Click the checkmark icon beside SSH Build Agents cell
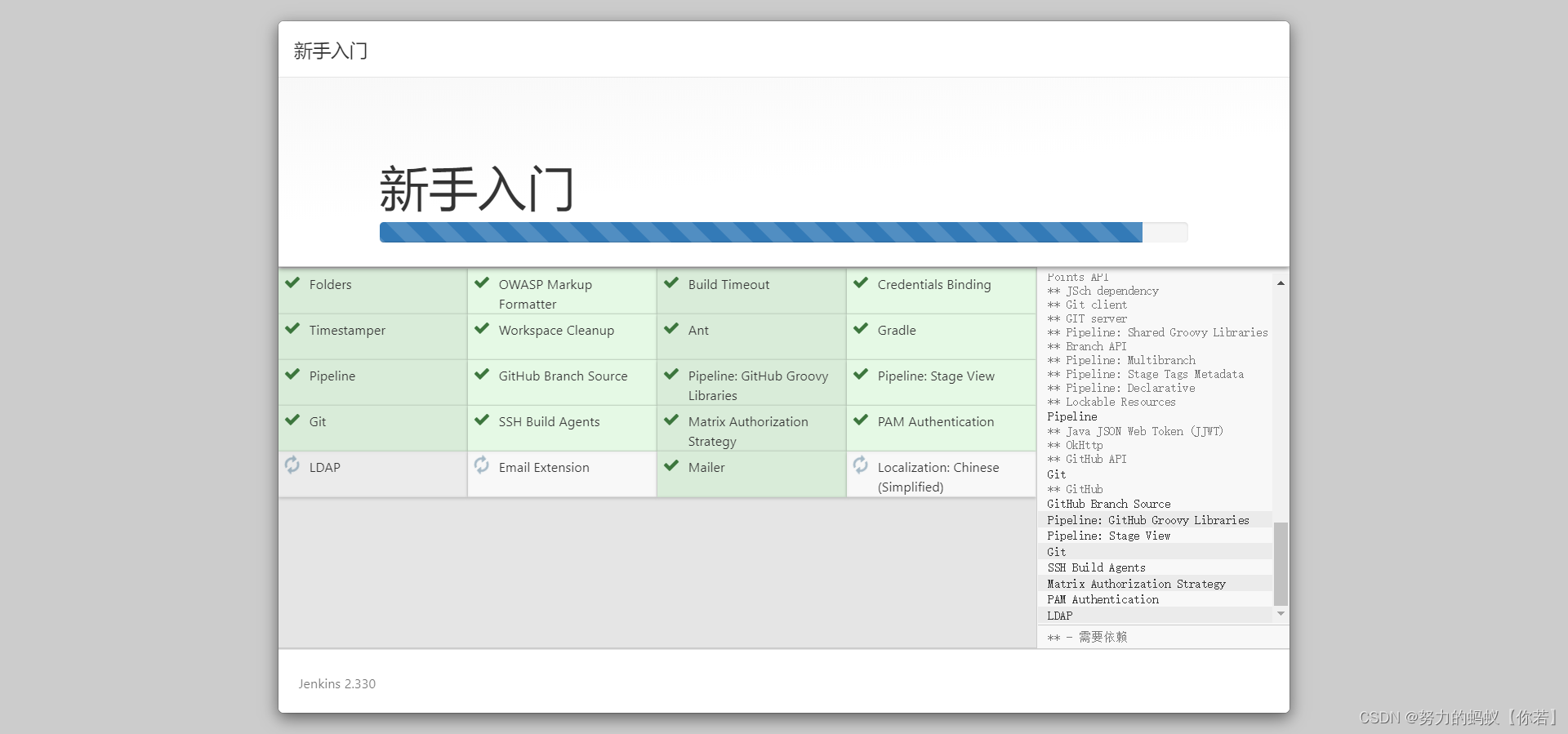The width and height of the screenshot is (1568, 734). tap(482, 420)
